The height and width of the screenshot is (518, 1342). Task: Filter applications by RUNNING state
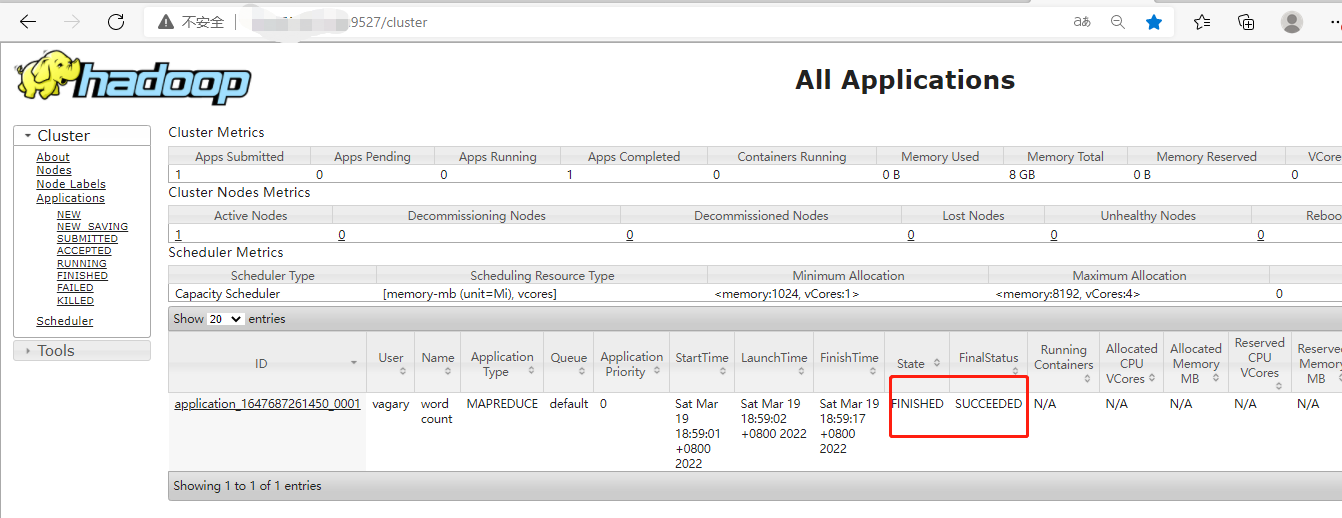pyautogui.click(x=82, y=264)
